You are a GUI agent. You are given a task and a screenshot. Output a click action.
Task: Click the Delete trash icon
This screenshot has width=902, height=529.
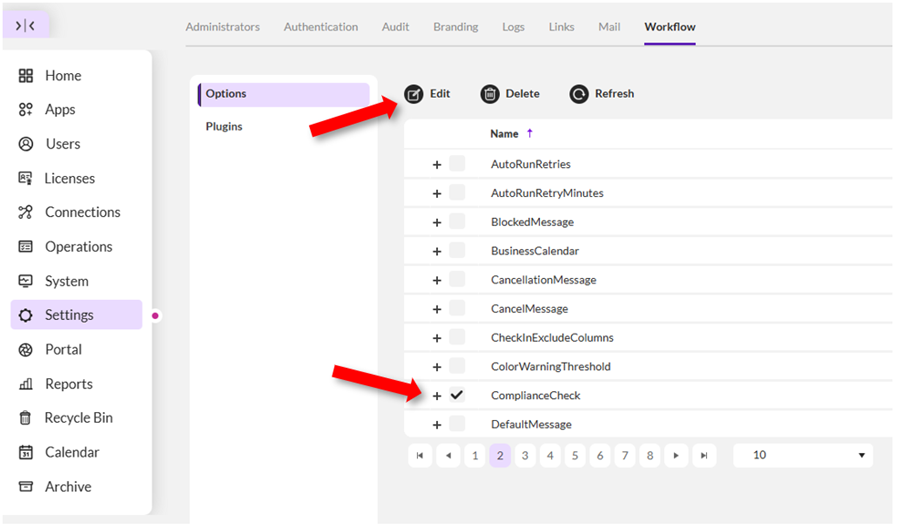point(490,94)
